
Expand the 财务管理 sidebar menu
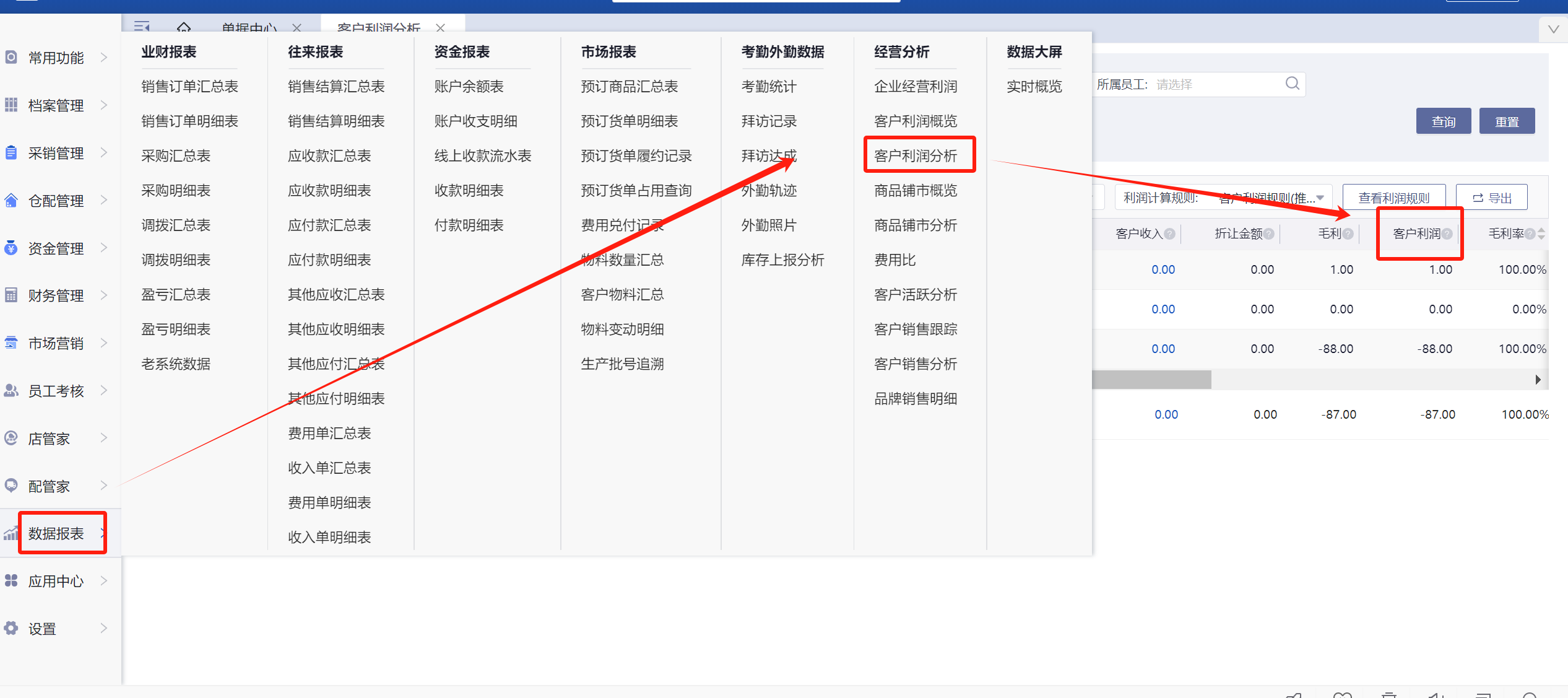pos(56,295)
